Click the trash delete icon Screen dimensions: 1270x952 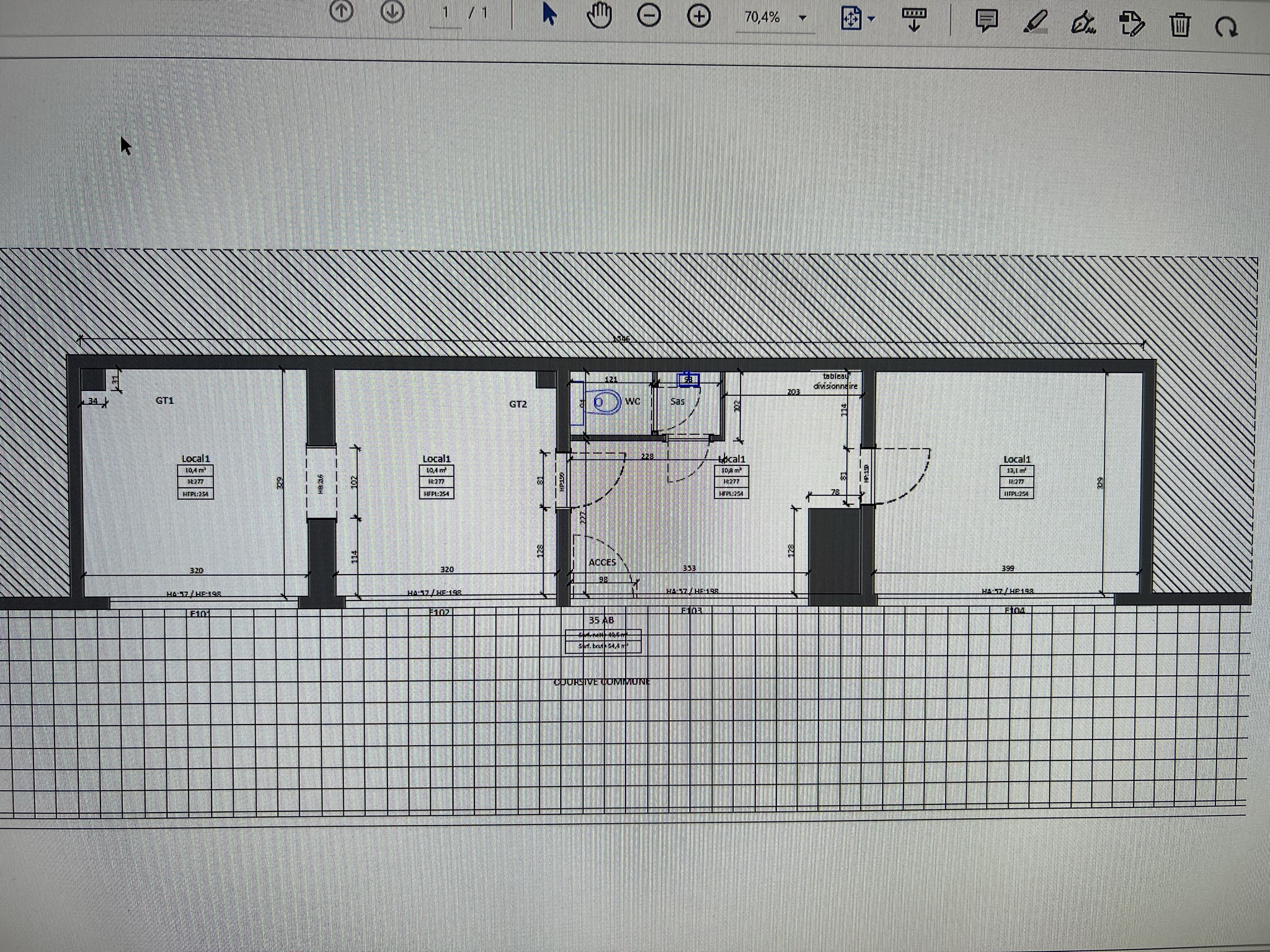click(1179, 26)
